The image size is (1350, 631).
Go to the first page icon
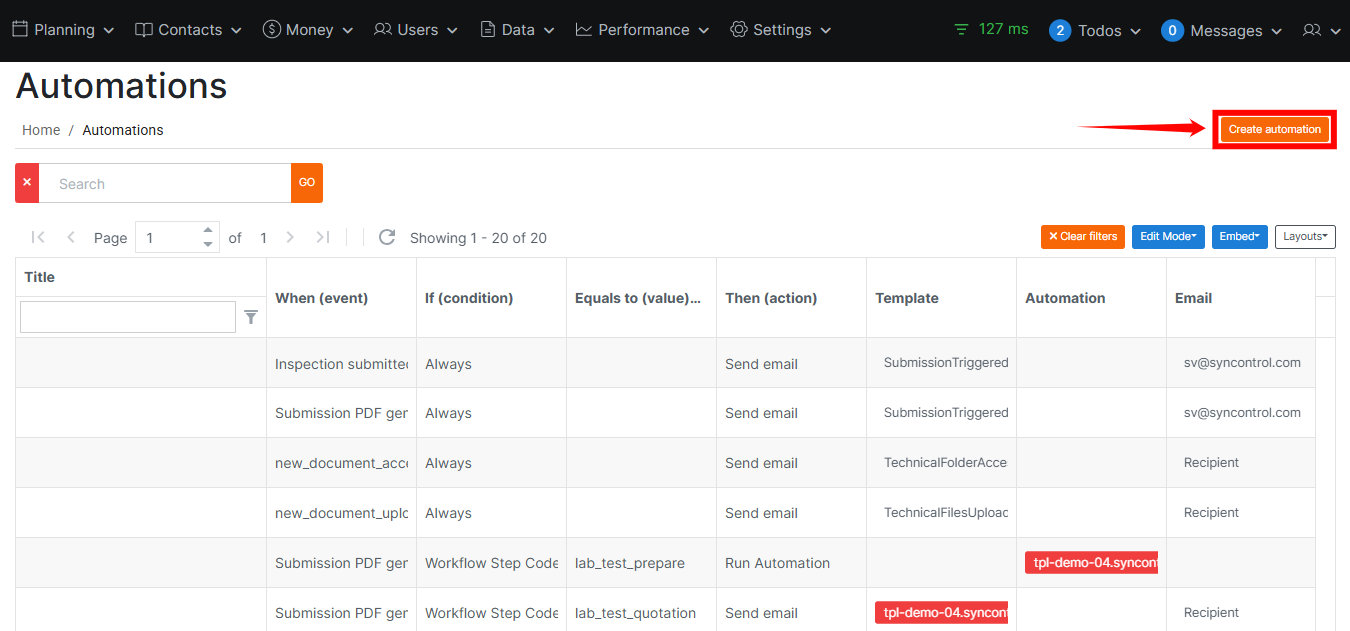tap(38, 237)
